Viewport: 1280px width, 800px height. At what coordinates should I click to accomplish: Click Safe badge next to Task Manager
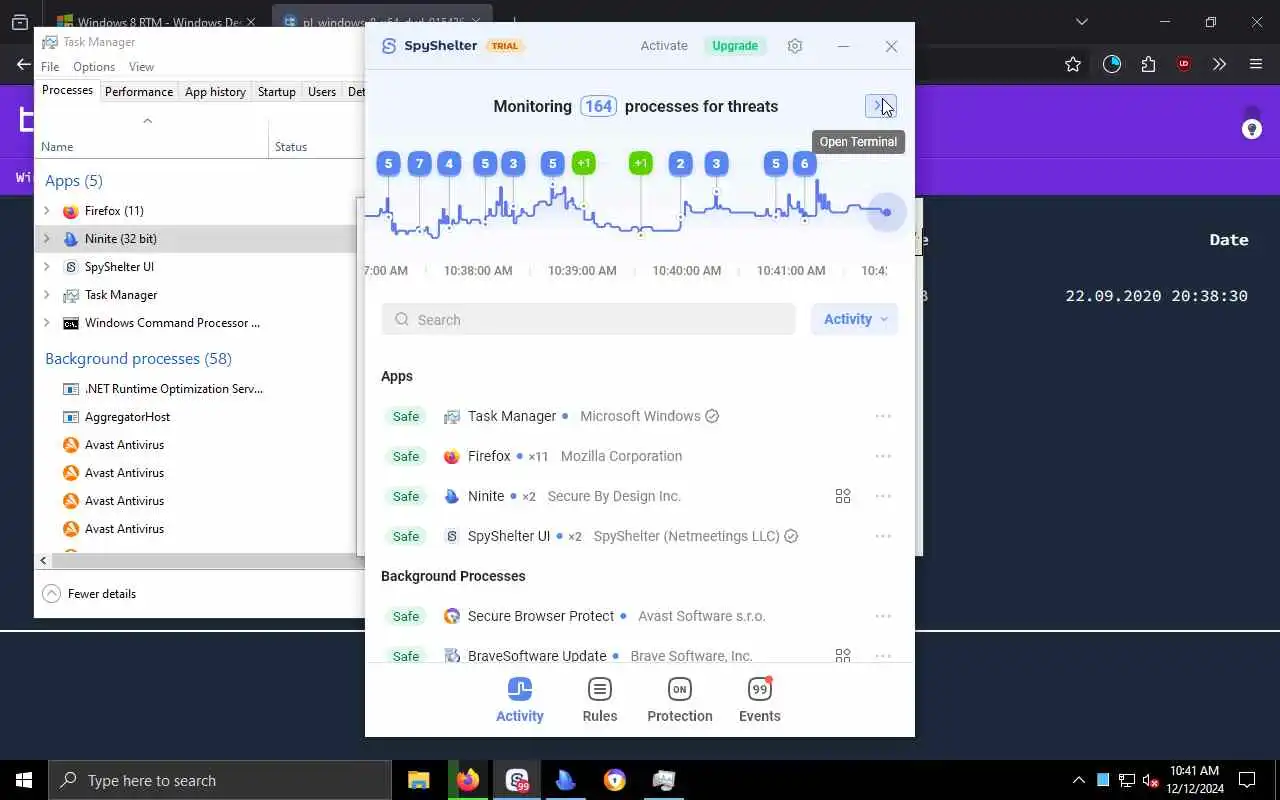(x=406, y=416)
